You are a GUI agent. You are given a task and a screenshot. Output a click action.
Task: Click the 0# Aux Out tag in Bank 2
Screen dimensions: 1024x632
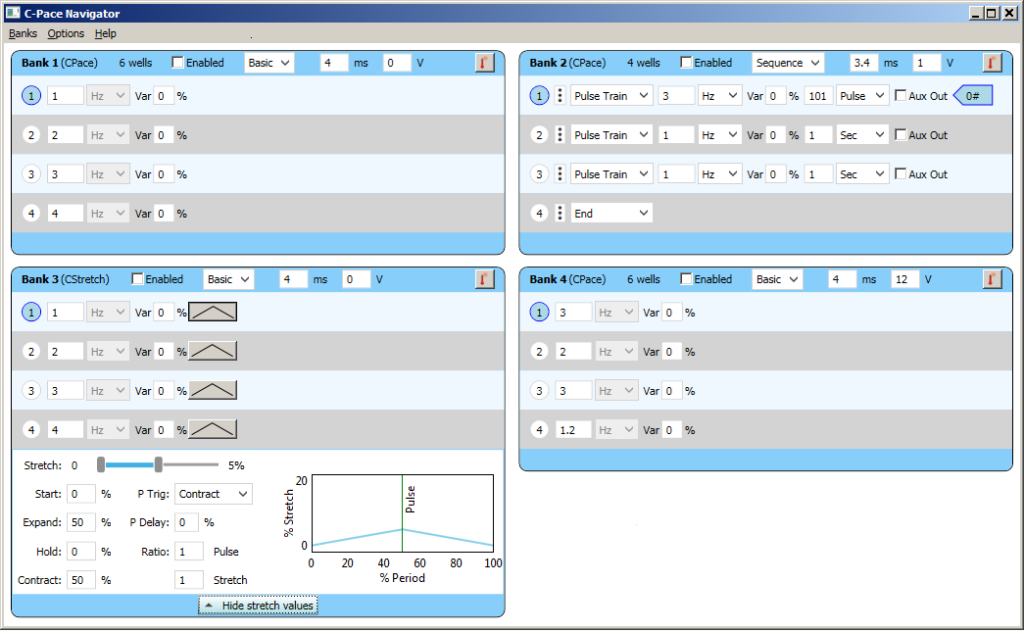pos(971,95)
